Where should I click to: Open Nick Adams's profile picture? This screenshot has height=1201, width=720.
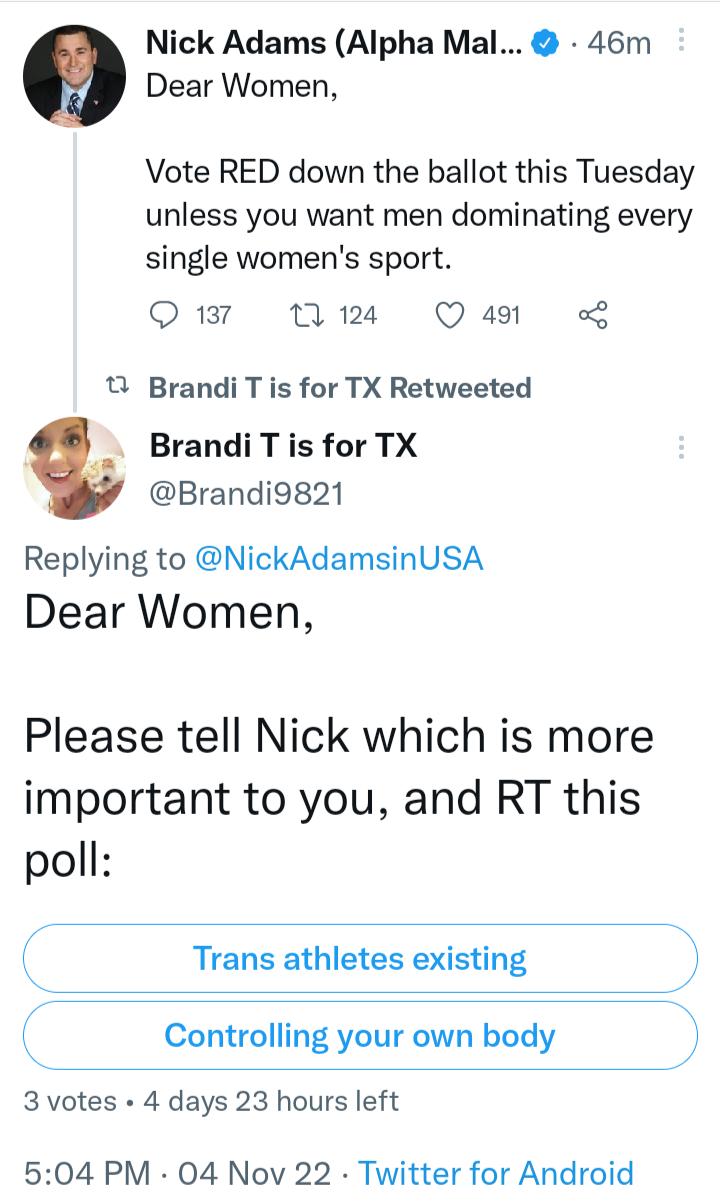(x=73, y=75)
